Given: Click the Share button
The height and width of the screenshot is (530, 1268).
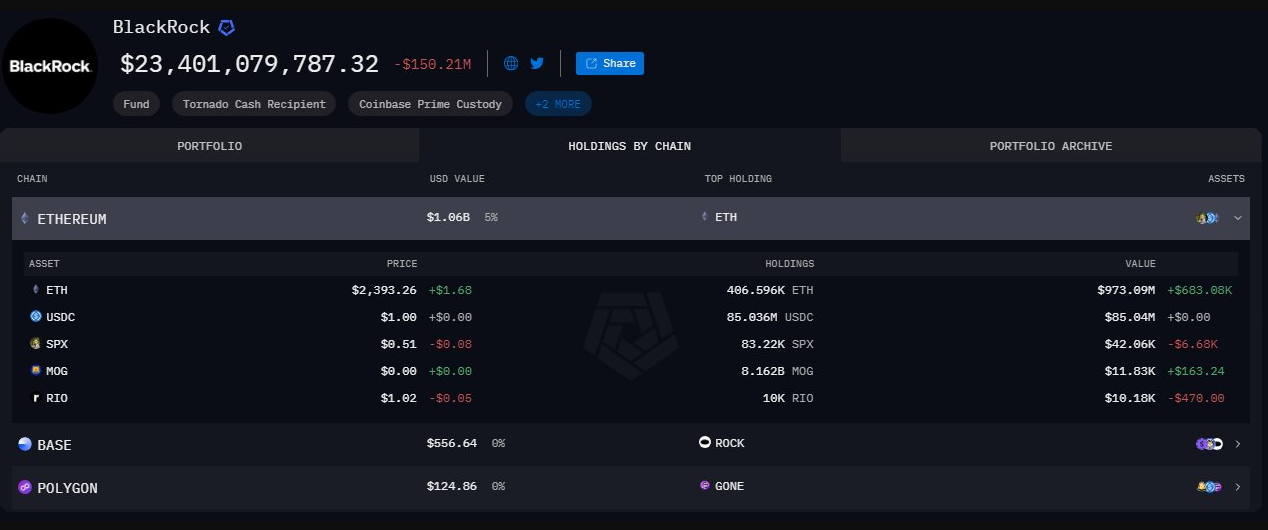Looking at the screenshot, I should tap(610, 63).
